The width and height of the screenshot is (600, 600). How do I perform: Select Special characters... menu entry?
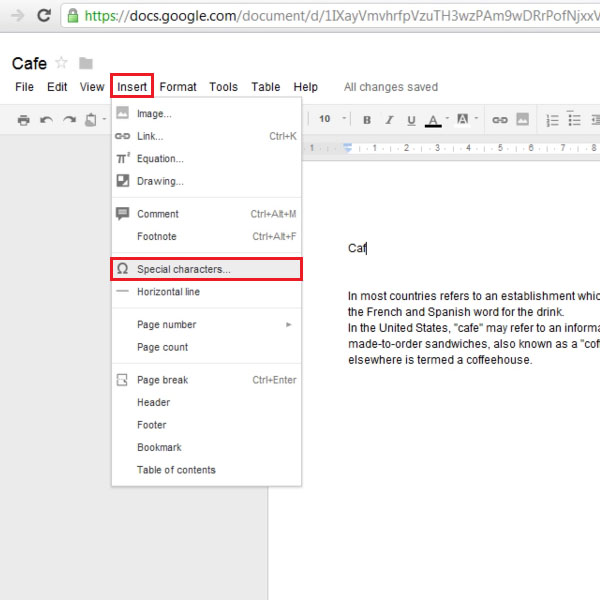tap(207, 269)
